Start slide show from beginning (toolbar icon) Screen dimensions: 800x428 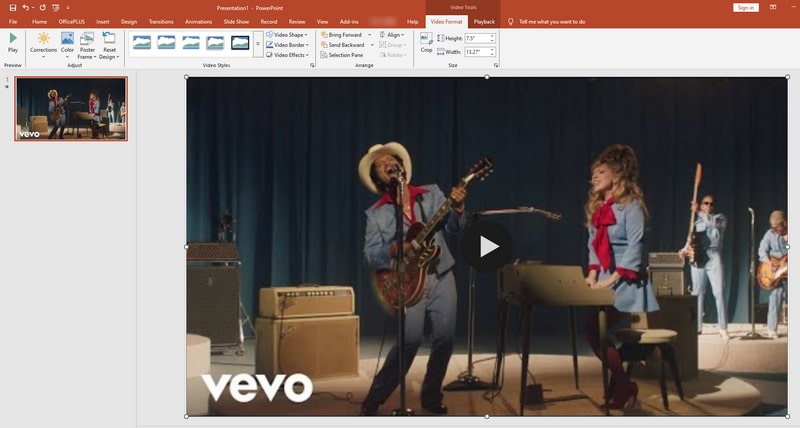56,8
